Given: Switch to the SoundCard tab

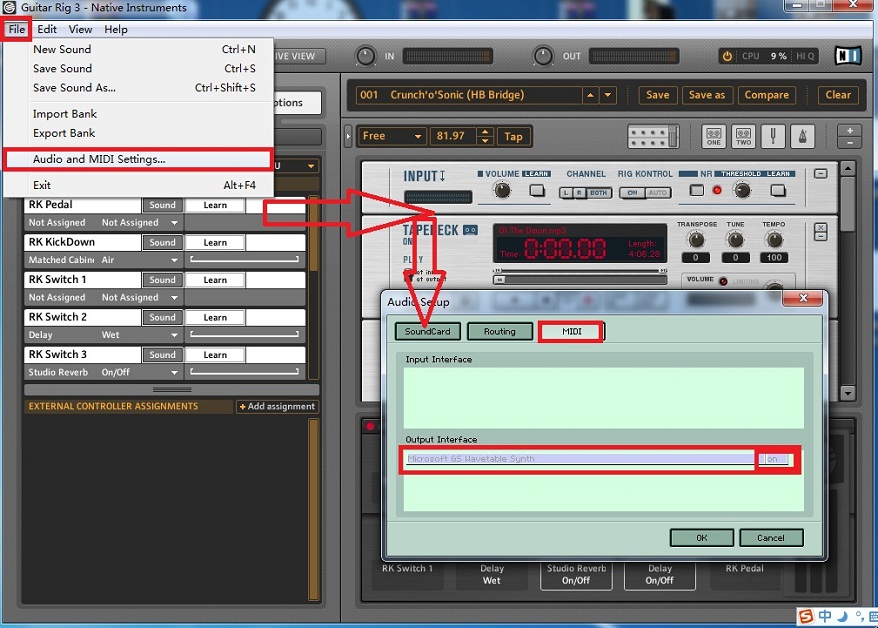Looking at the screenshot, I should [428, 331].
